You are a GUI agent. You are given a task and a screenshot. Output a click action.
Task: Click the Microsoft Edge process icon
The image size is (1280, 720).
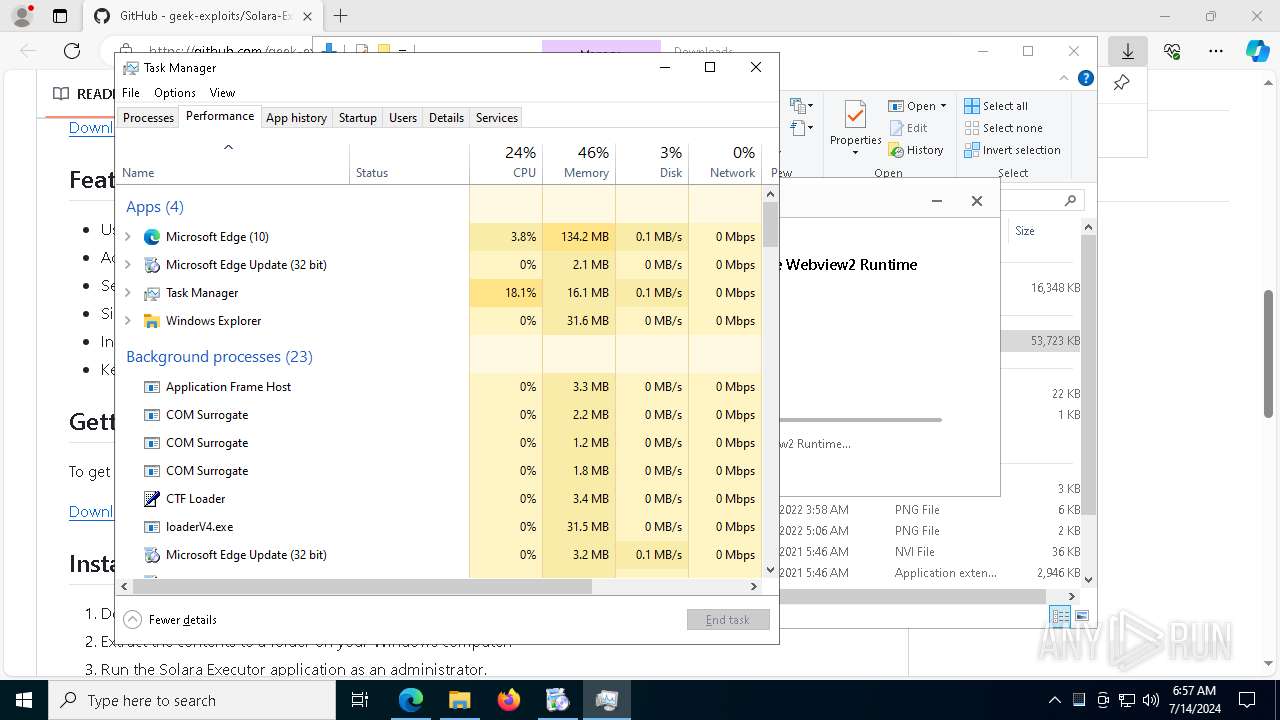pos(152,237)
